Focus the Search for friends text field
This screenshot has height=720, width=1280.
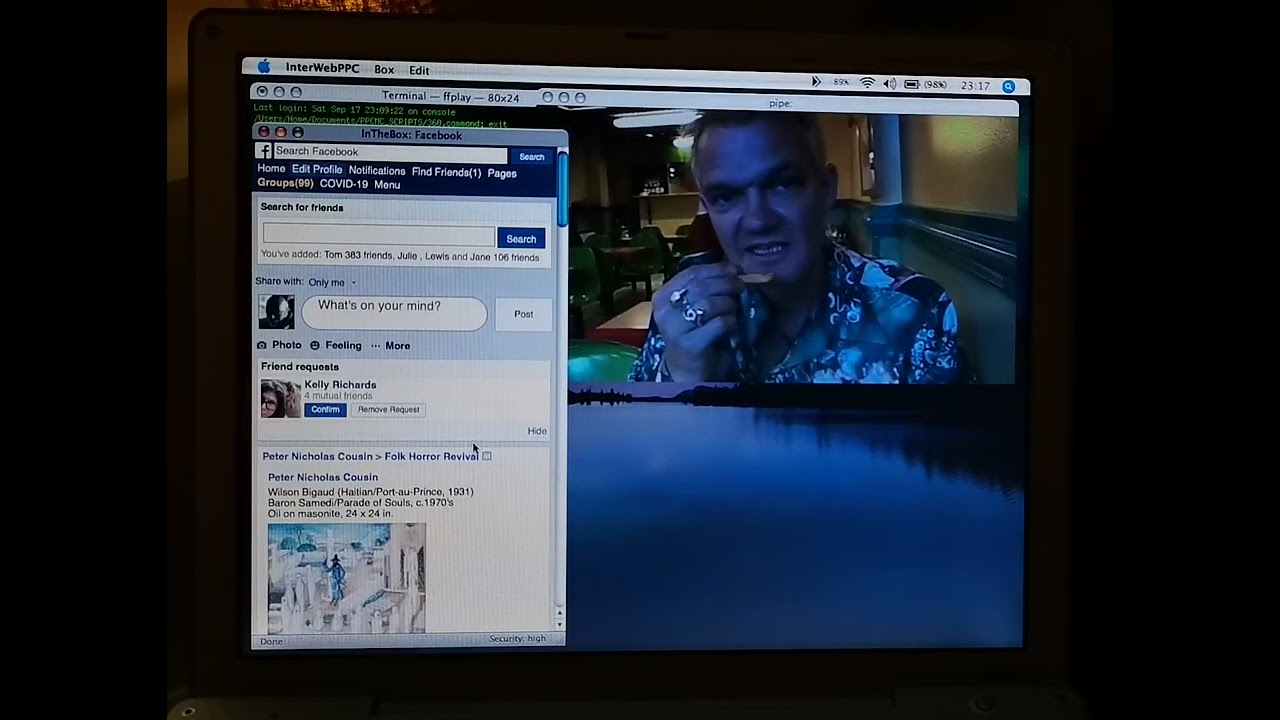[x=378, y=235]
